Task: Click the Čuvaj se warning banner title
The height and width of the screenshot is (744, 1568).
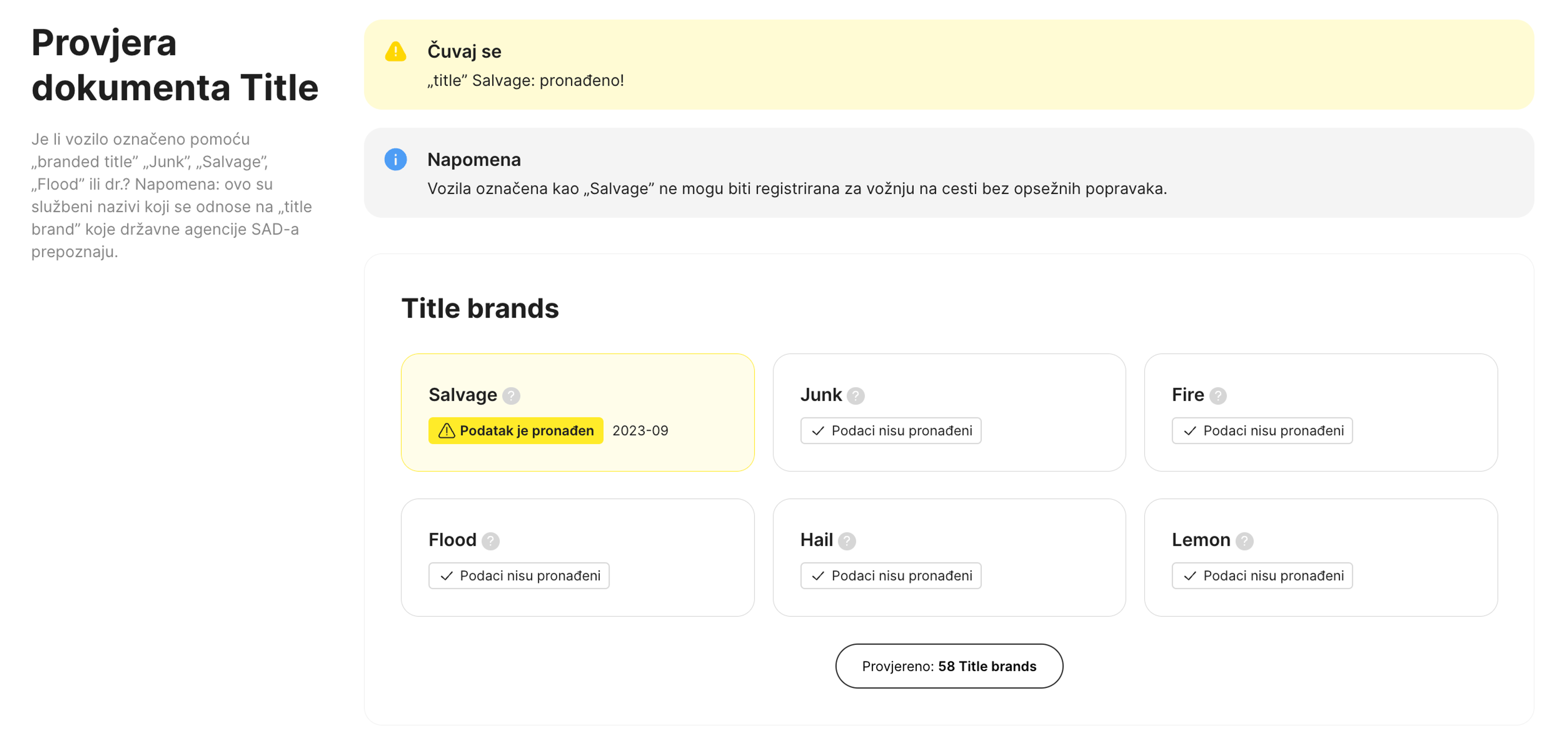Action: point(464,52)
